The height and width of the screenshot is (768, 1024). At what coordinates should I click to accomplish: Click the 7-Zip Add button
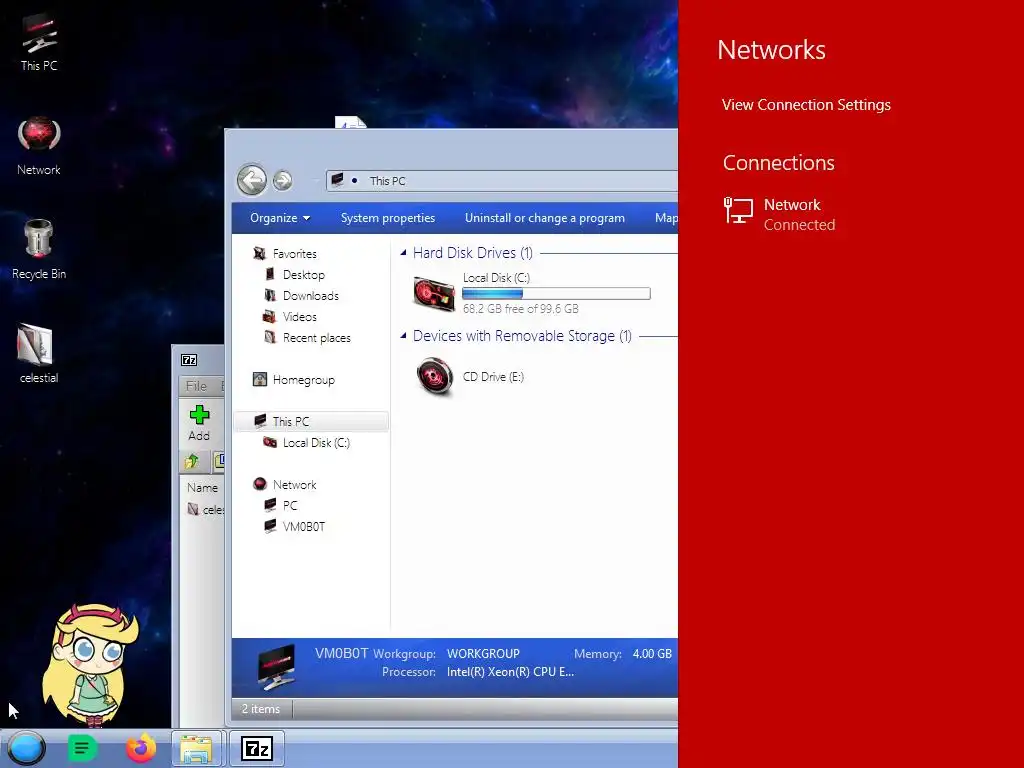pos(199,423)
